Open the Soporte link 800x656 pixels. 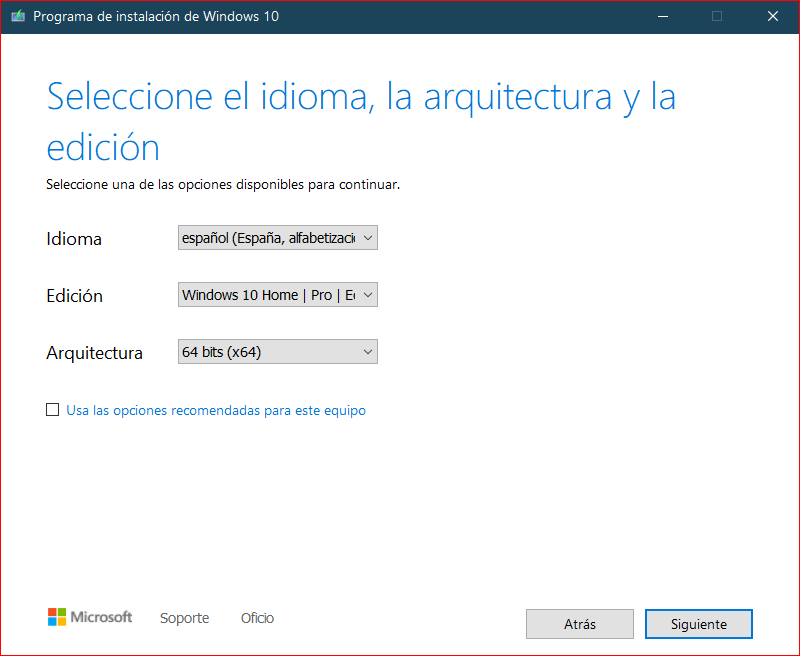click(184, 618)
